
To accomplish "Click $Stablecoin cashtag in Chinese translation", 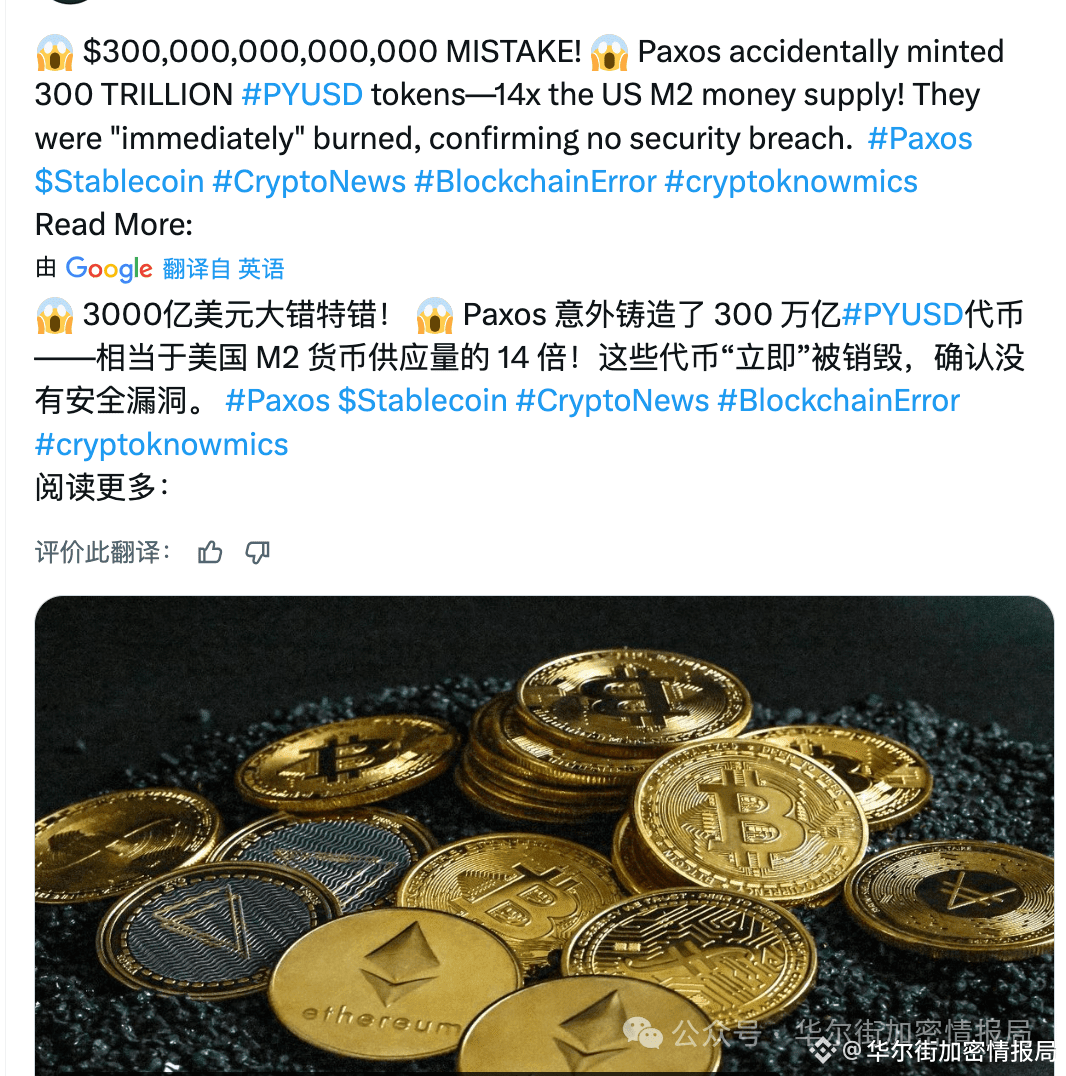I will [422, 401].
